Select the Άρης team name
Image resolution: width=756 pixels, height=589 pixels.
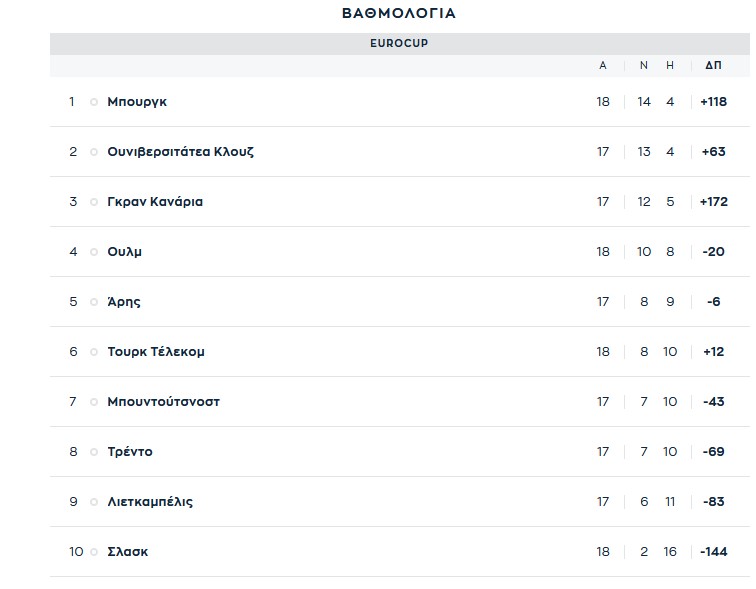click(x=124, y=302)
